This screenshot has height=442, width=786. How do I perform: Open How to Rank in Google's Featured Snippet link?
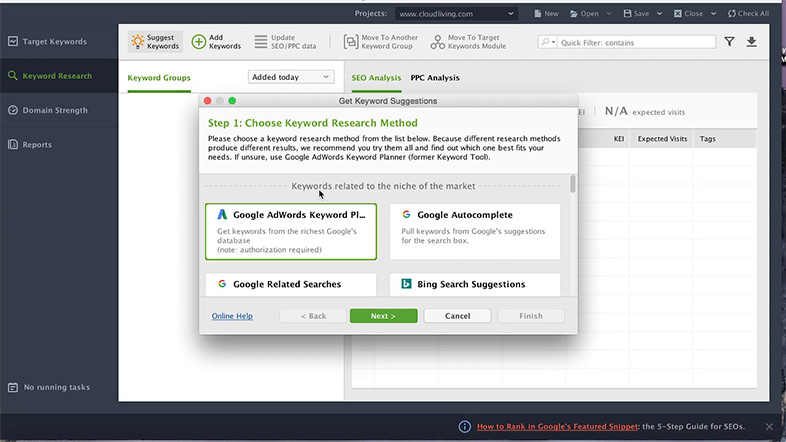(x=557, y=426)
